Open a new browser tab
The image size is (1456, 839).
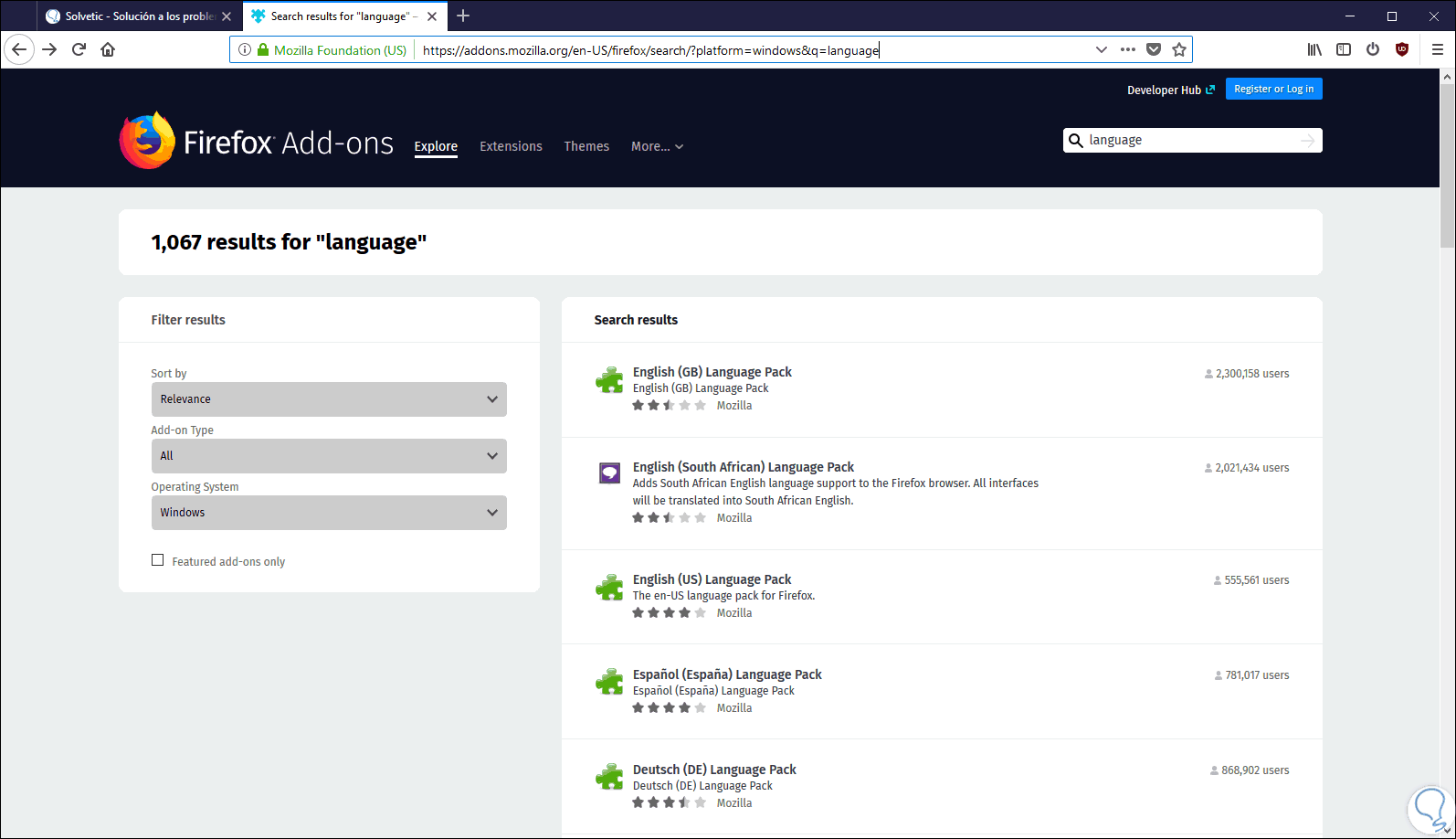(x=463, y=16)
